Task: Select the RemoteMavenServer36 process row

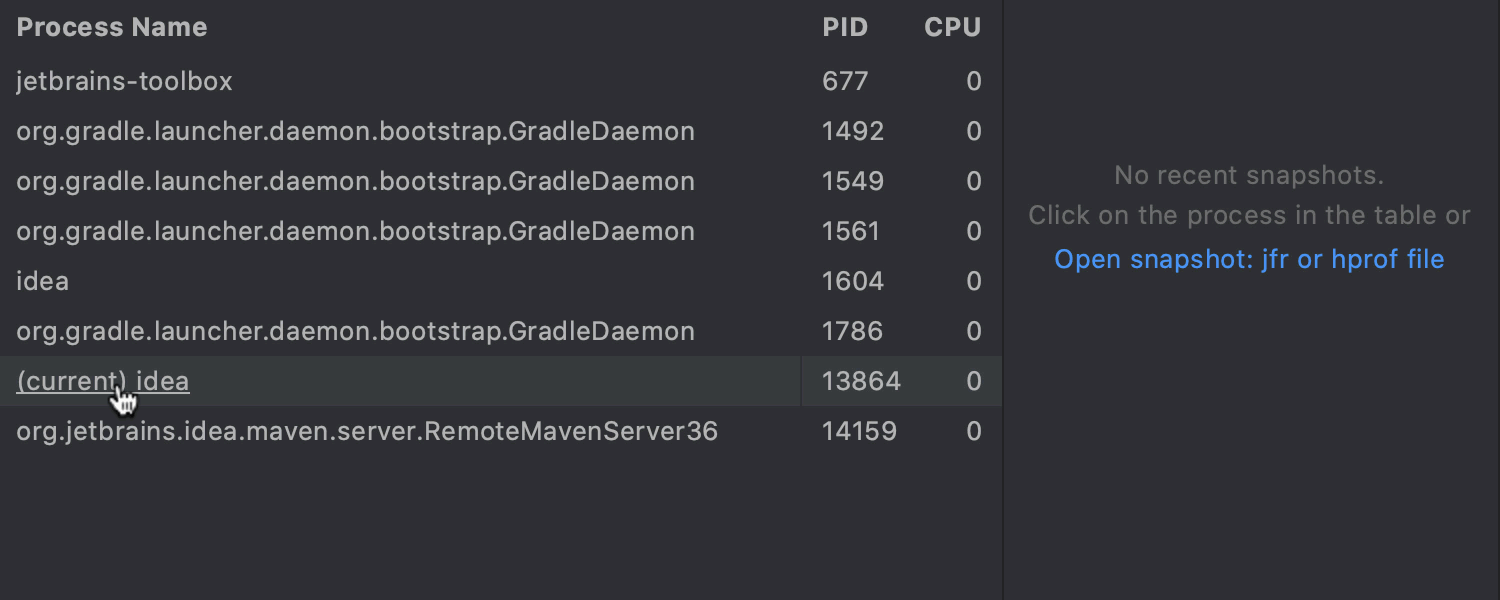Action: tap(500, 431)
